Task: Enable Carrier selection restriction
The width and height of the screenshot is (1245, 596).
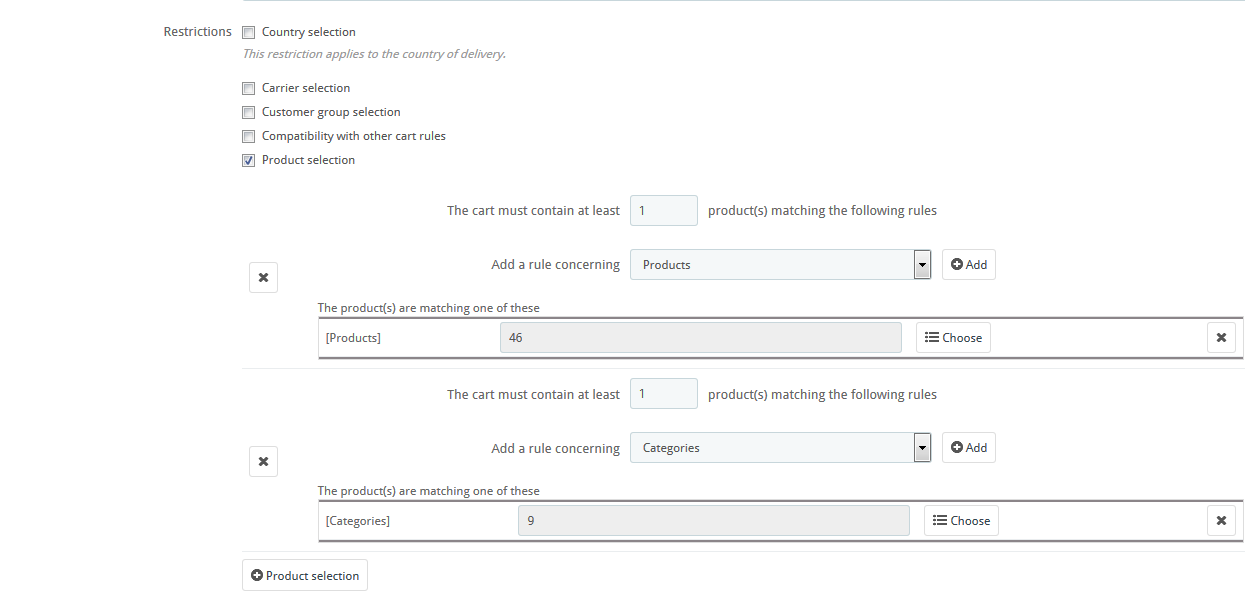Action: [249, 89]
